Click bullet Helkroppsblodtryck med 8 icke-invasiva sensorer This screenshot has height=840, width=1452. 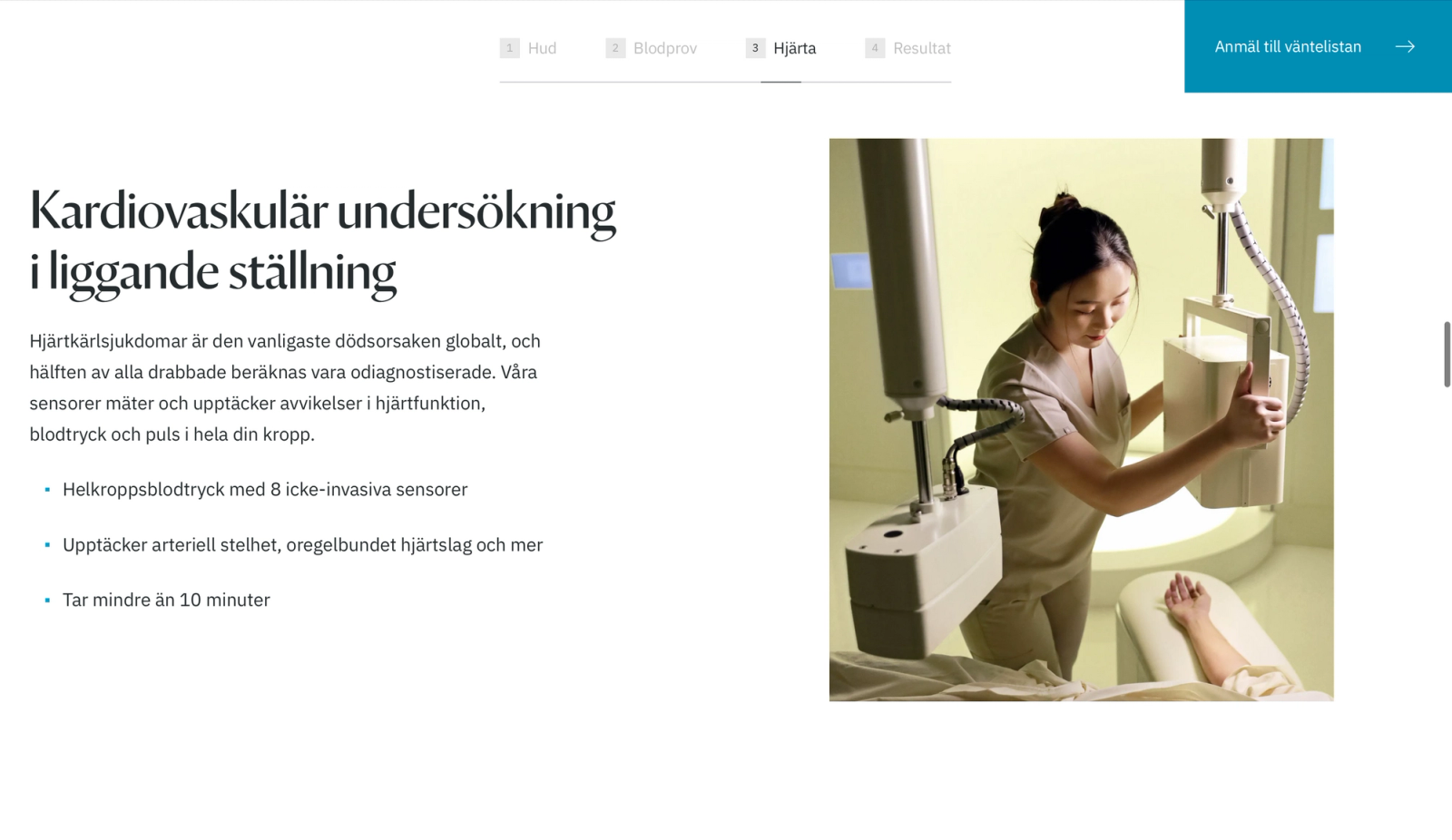point(265,490)
